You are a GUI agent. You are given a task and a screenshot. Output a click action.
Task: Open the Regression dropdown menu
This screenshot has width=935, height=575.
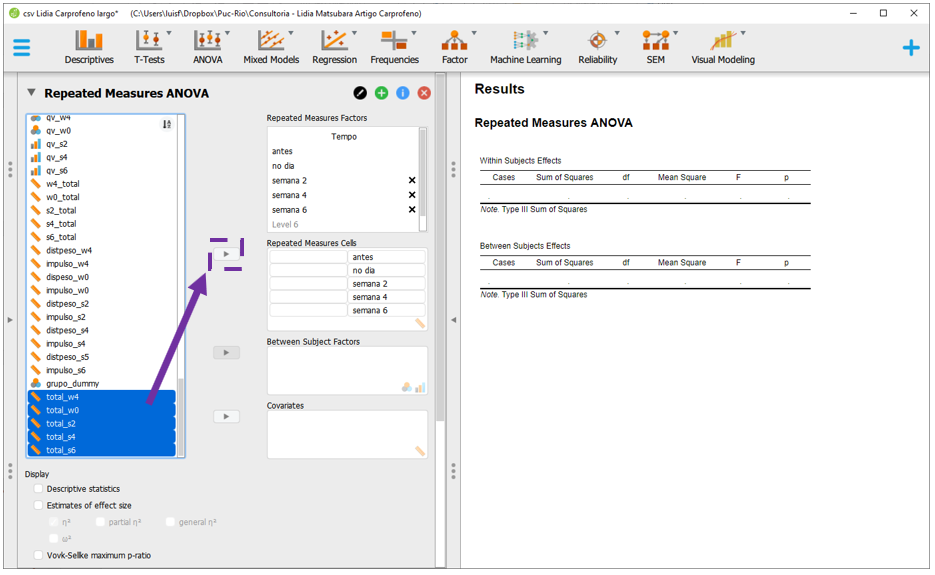click(334, 46)
